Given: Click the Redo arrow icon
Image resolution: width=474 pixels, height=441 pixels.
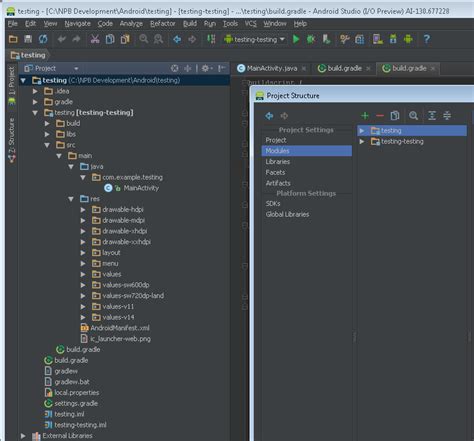Looking at the screenshot, I should [x=76, y=39].
